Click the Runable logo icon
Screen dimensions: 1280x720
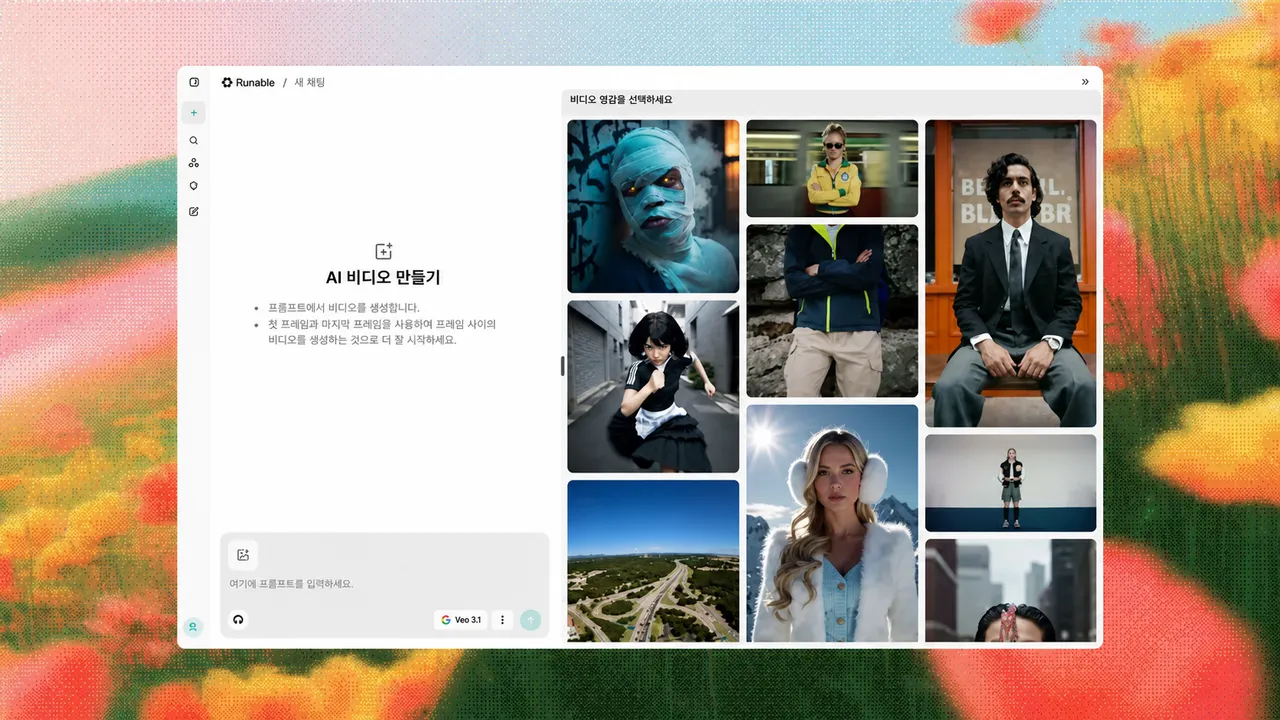coord(227,82)
